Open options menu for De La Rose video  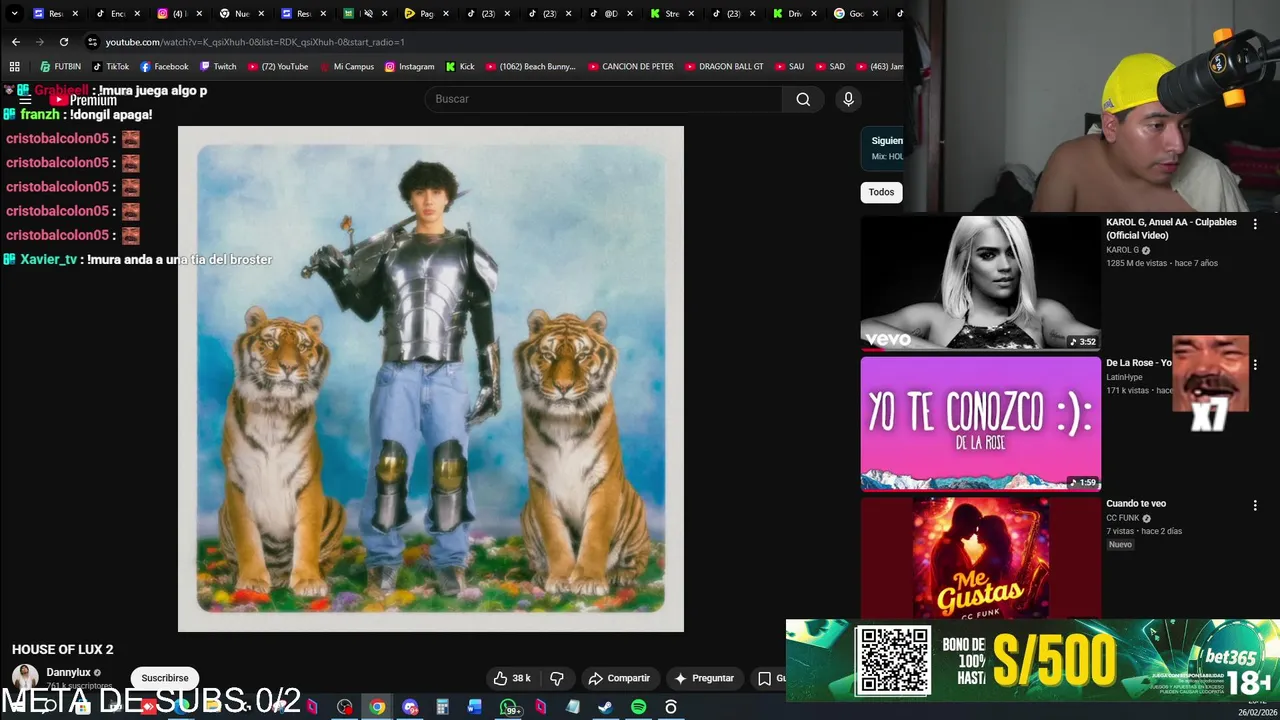pyautogui.click(x=1255, y=365)
